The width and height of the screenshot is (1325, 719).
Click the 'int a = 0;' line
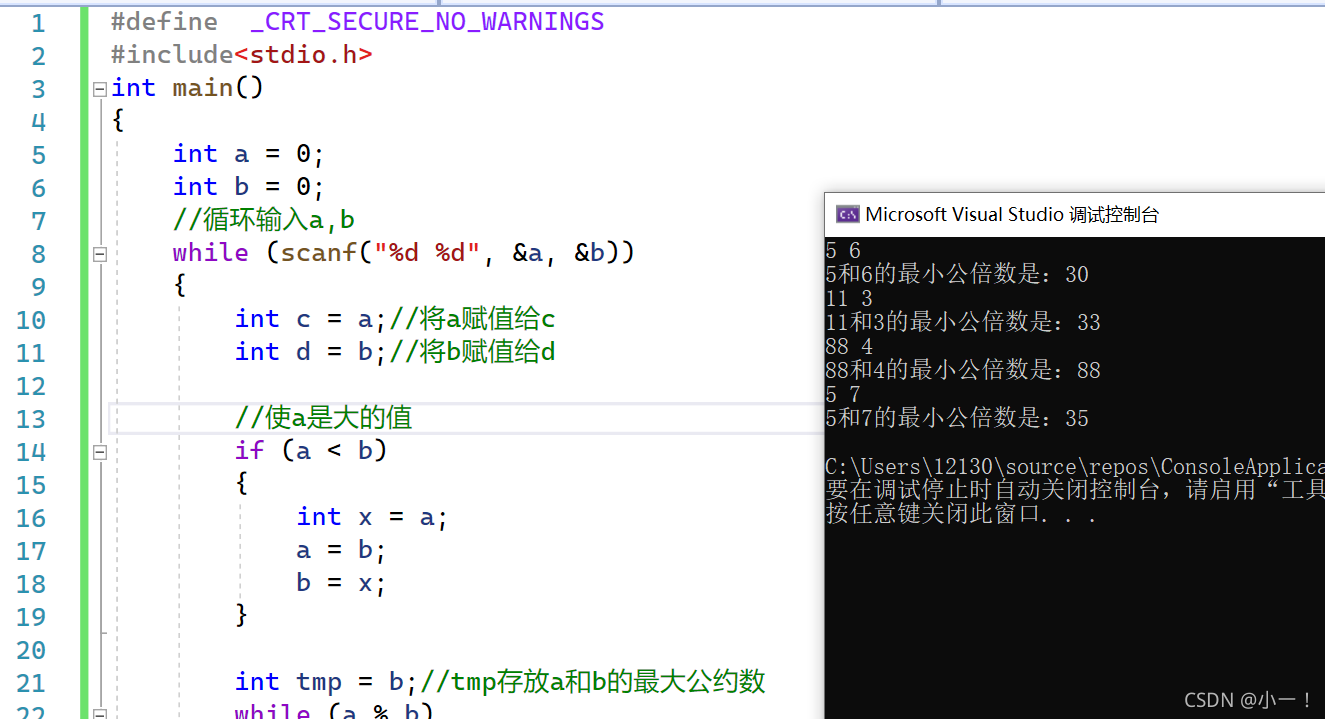(249, 154)
